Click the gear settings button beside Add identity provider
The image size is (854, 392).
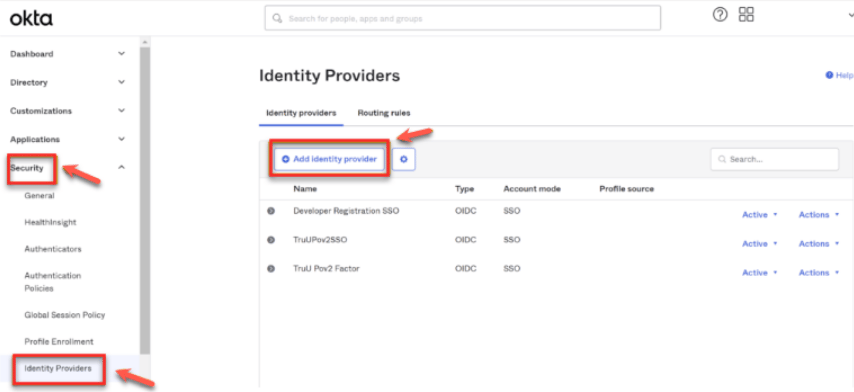pyautogui.click(x=404, y=160)
